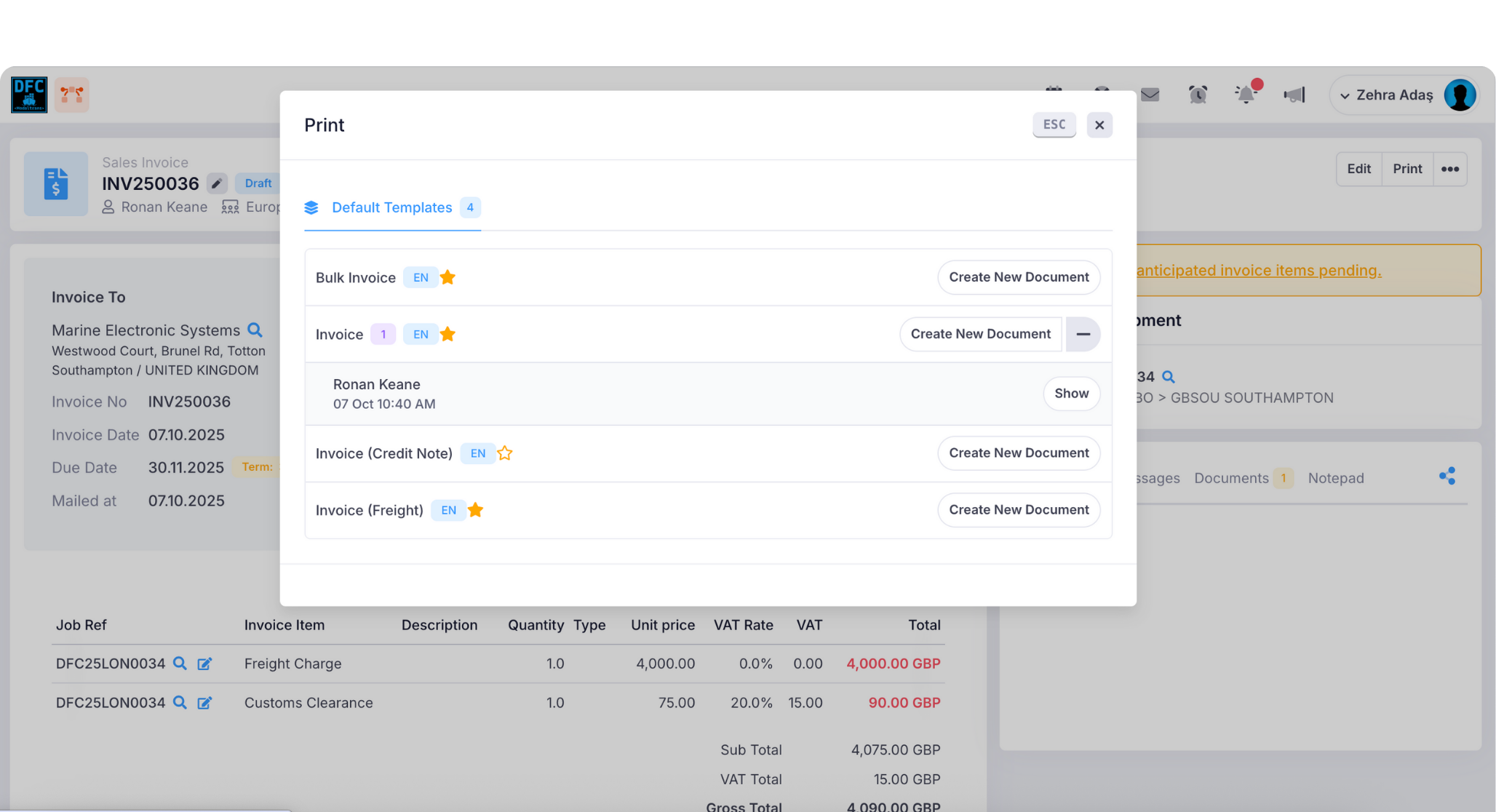Open the anticipated invoice items pending link

click(1258, 271)
